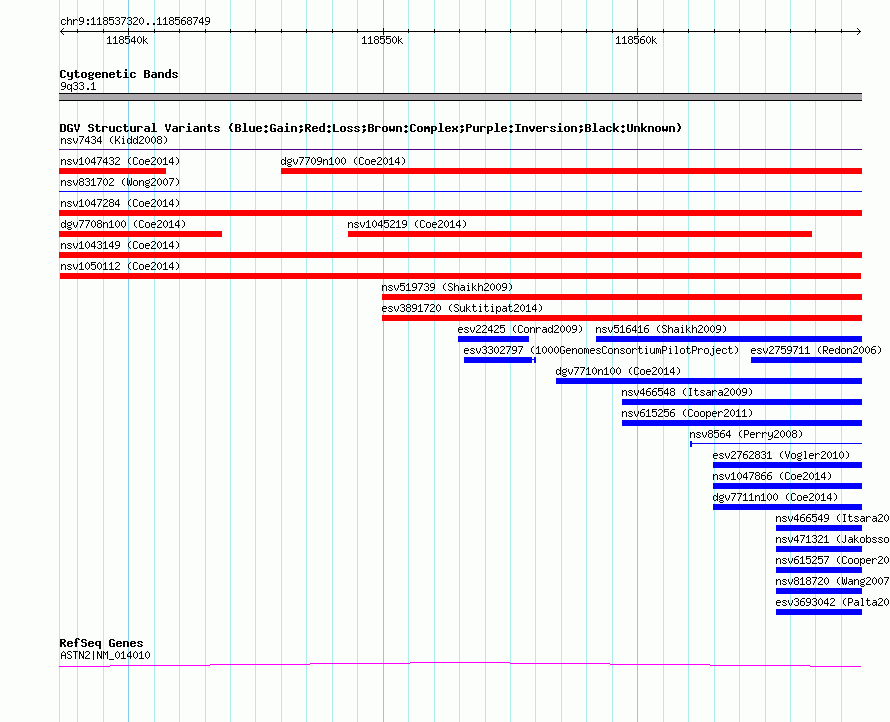Select the nsv8564 (Perry2008) label
This screenshot has height=722, width=890.
(x=746, y=434)
